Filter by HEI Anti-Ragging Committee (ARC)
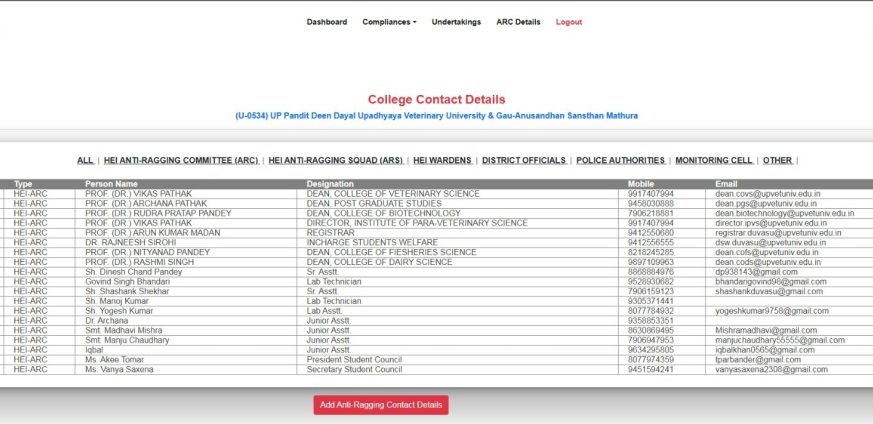 pyautogui.click(x=181, y=160)
